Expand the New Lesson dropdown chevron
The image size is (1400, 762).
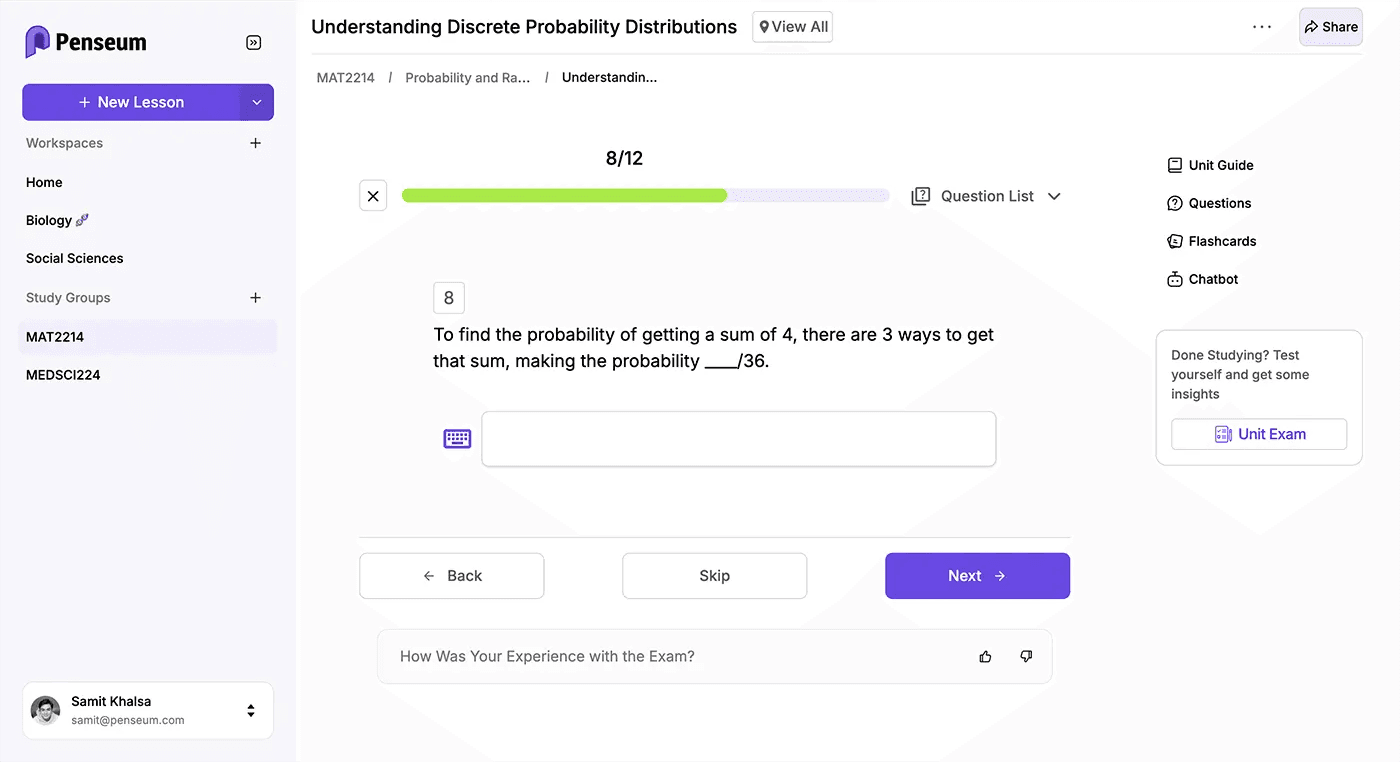point(257,101)
